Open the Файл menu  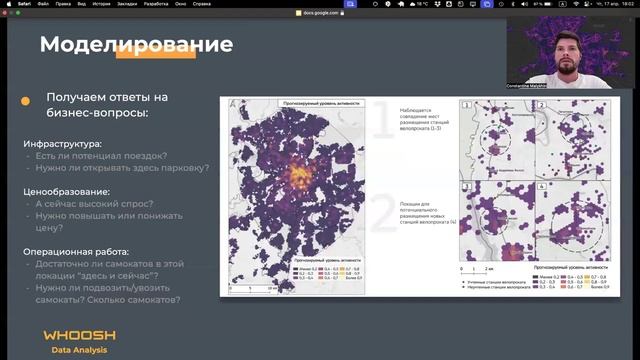pos(43,4)
